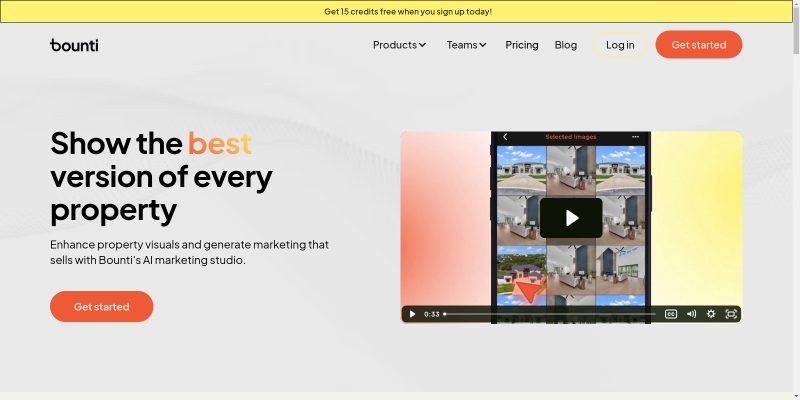Click chevron arrow beside Products
This screenshot has width=800, height=400.
(x=422, y=45)
